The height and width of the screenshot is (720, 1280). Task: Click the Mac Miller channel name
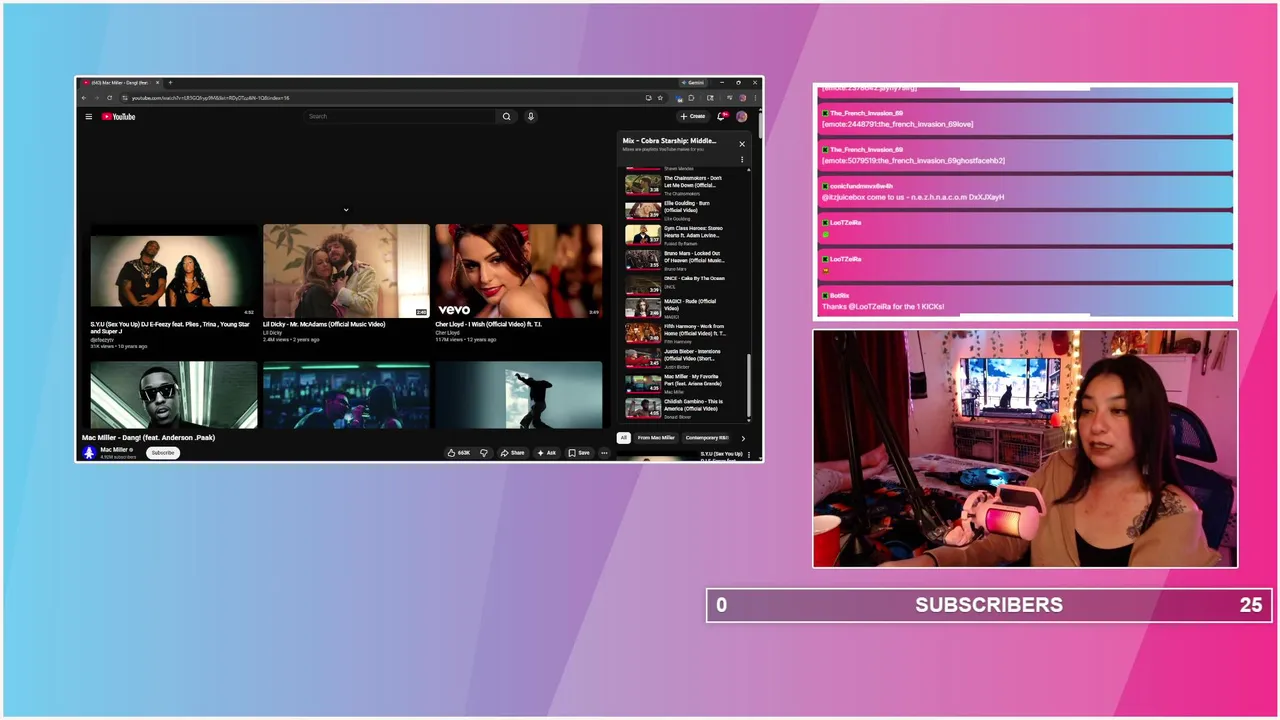pyautogui.click(x=114, y=449)
